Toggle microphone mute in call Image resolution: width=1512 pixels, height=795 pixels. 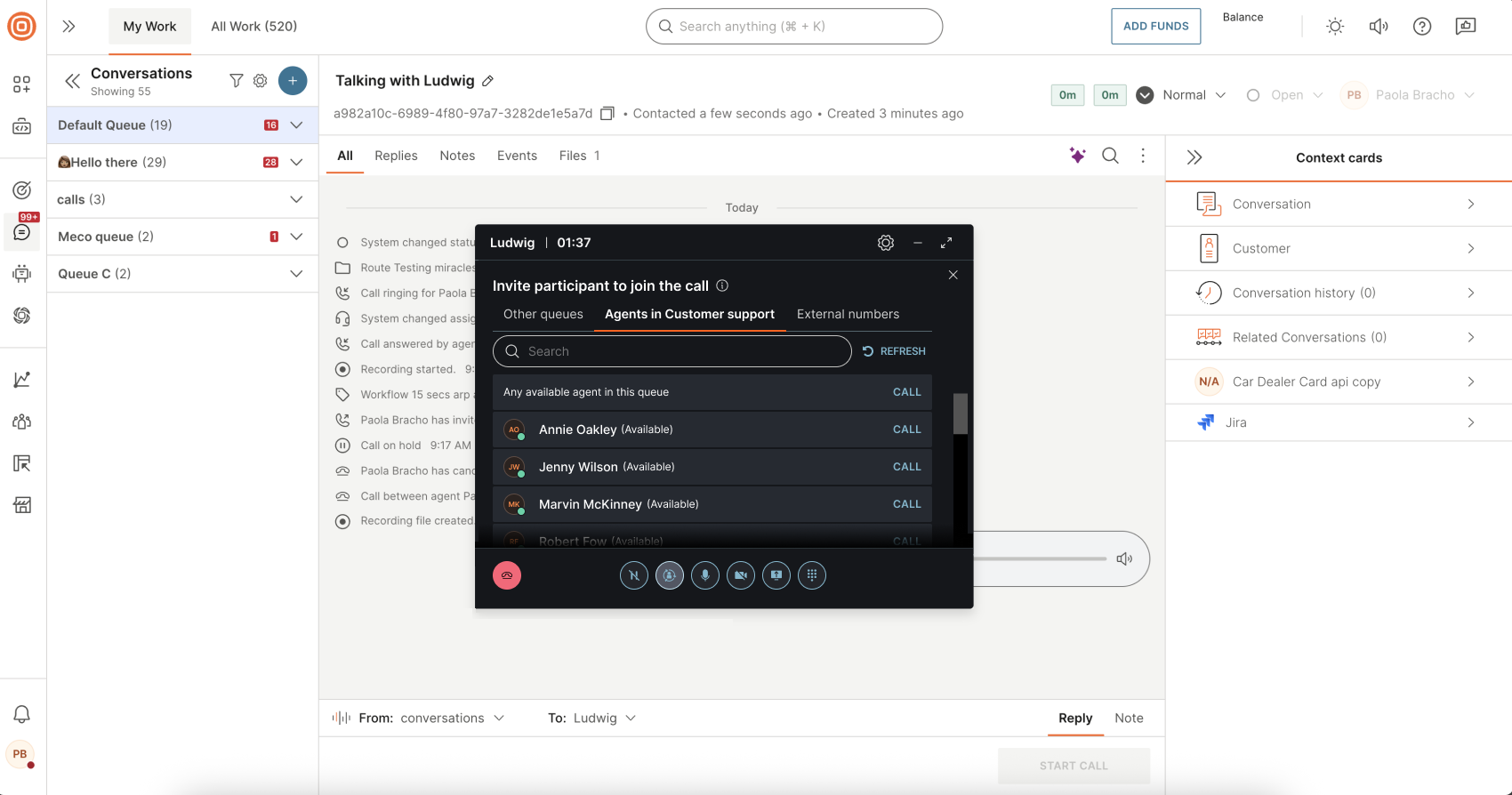(705, 575)
